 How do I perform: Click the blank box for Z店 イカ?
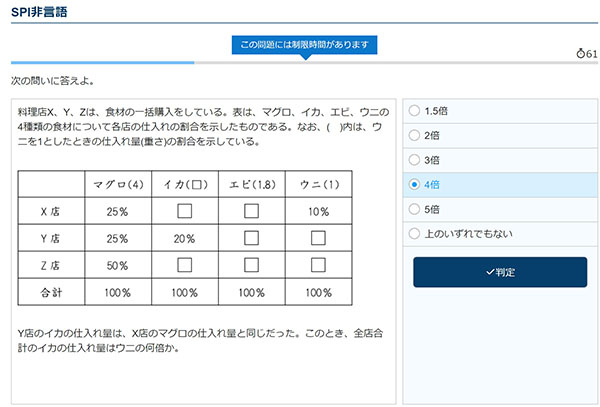pos(184,265)
